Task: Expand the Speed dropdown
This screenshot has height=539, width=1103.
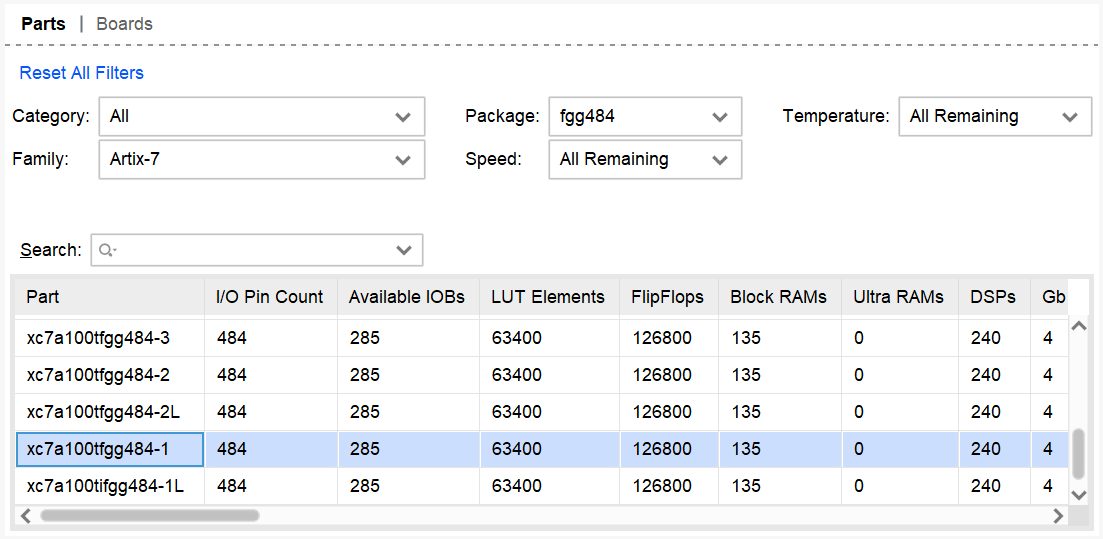Action: (645, 160)
